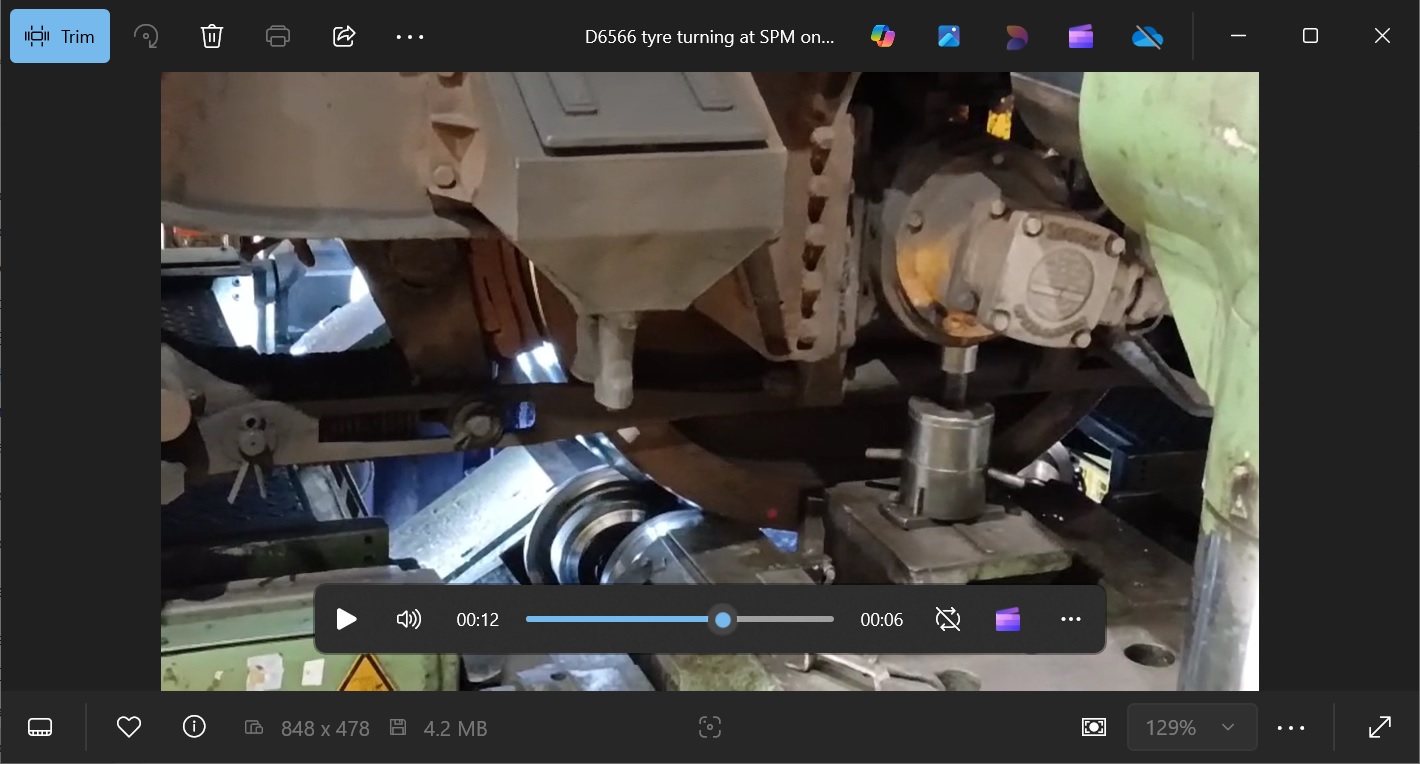The width and height of the screenshot is (1420, 764).
Task: Rotate the video with the rotate icon
Action: [146, 36]
